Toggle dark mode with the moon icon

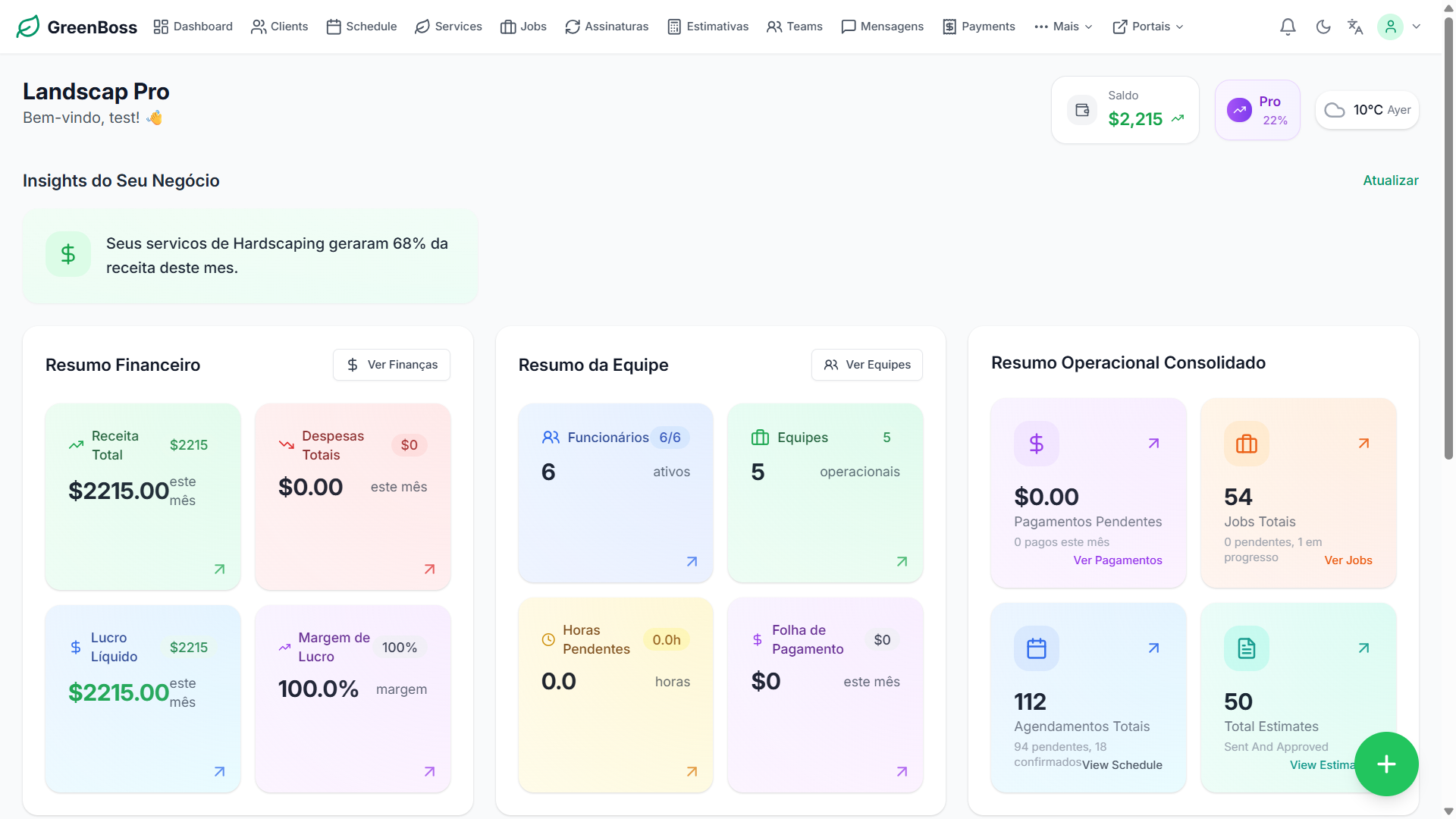(1323, 27)
